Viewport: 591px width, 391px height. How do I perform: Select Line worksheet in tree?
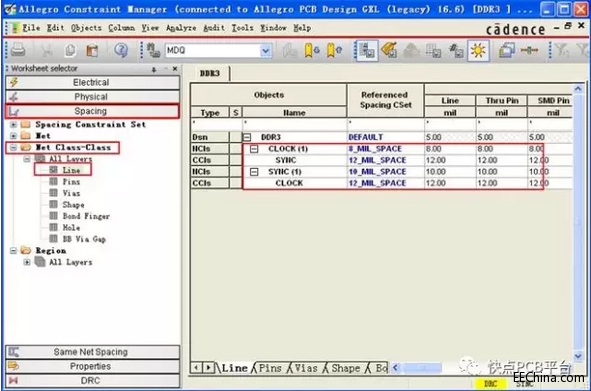coord(71,170)
